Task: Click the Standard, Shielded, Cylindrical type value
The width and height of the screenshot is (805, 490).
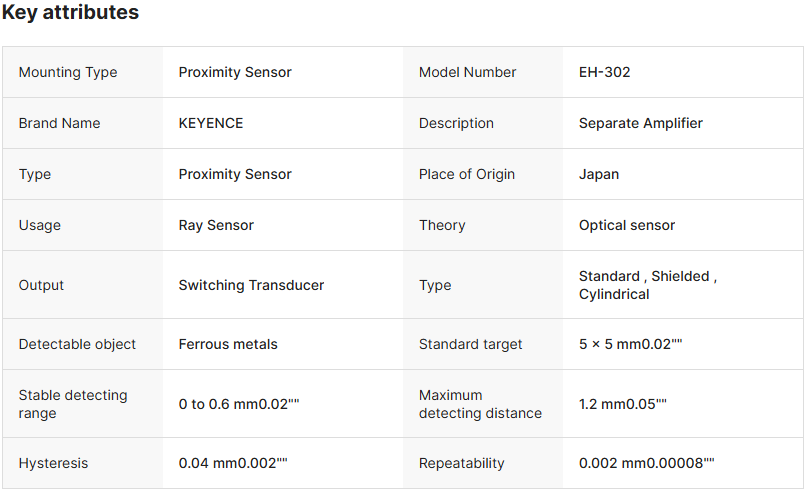Action: (x=647, y=285)
